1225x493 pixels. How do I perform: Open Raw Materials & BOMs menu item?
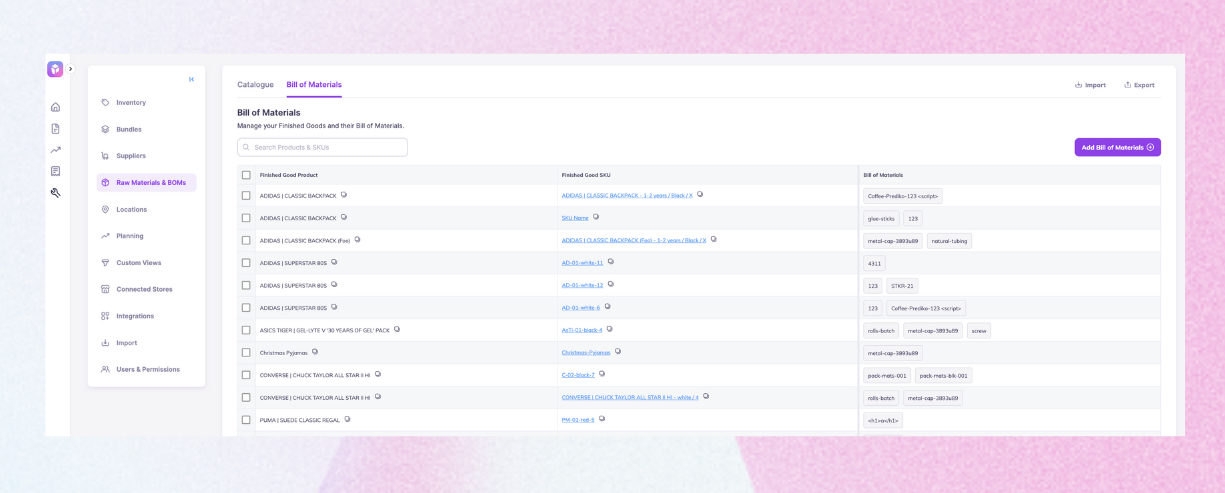[x=147, y=183]
